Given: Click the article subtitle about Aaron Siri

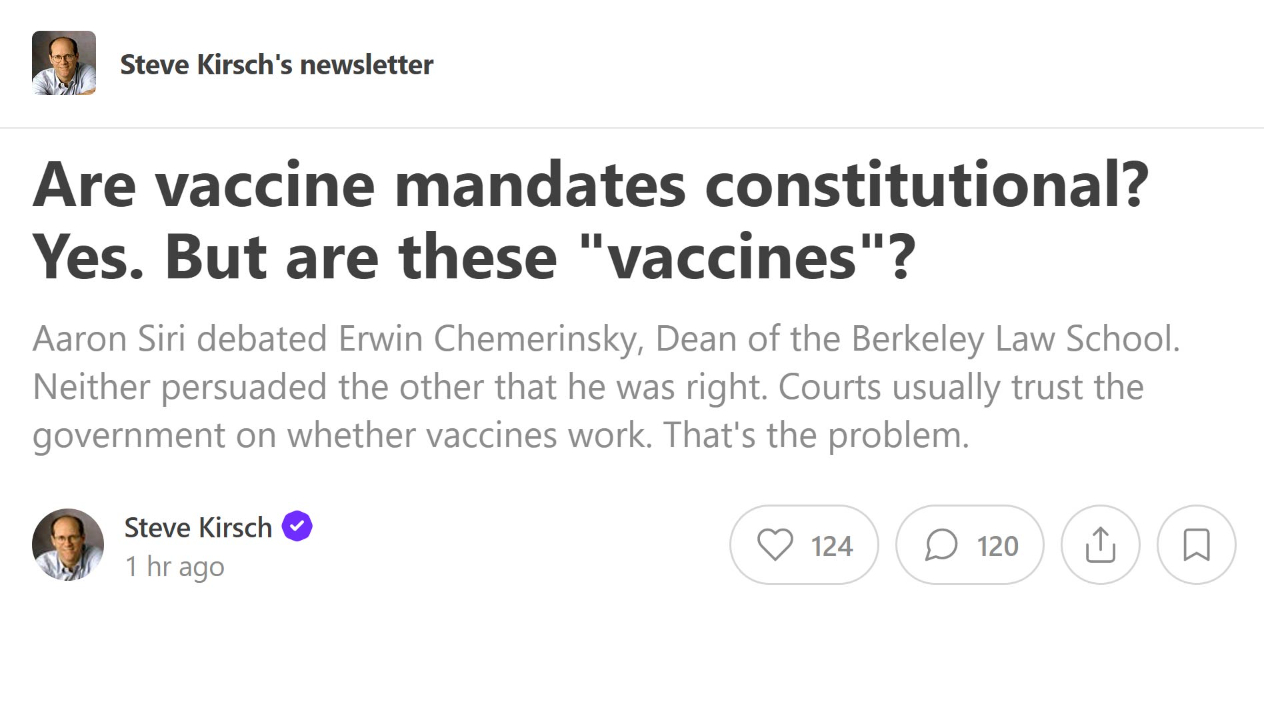Looking at the screenshot, I should (606, 387).
